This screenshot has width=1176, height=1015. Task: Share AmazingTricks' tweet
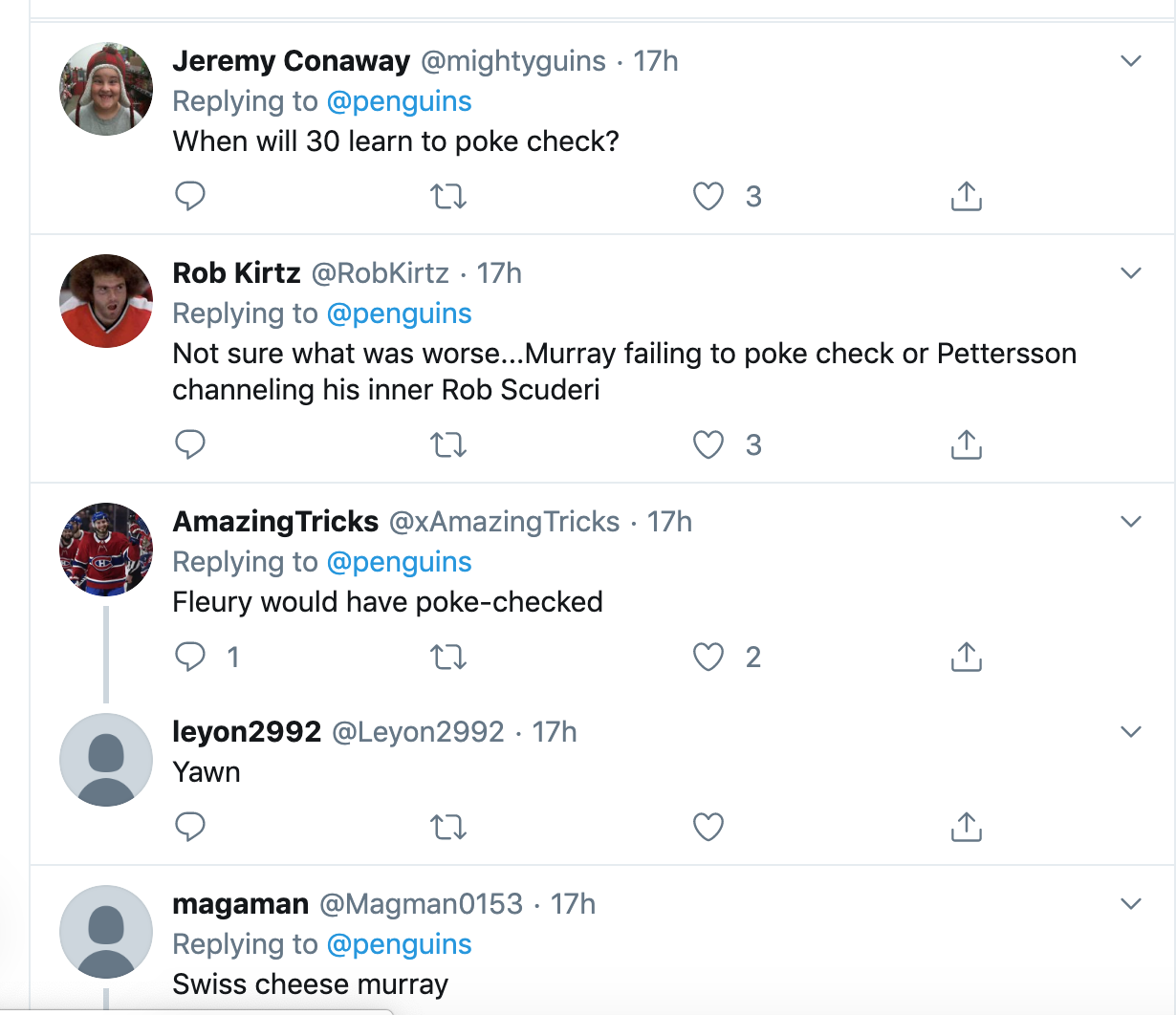click(967, 657)
